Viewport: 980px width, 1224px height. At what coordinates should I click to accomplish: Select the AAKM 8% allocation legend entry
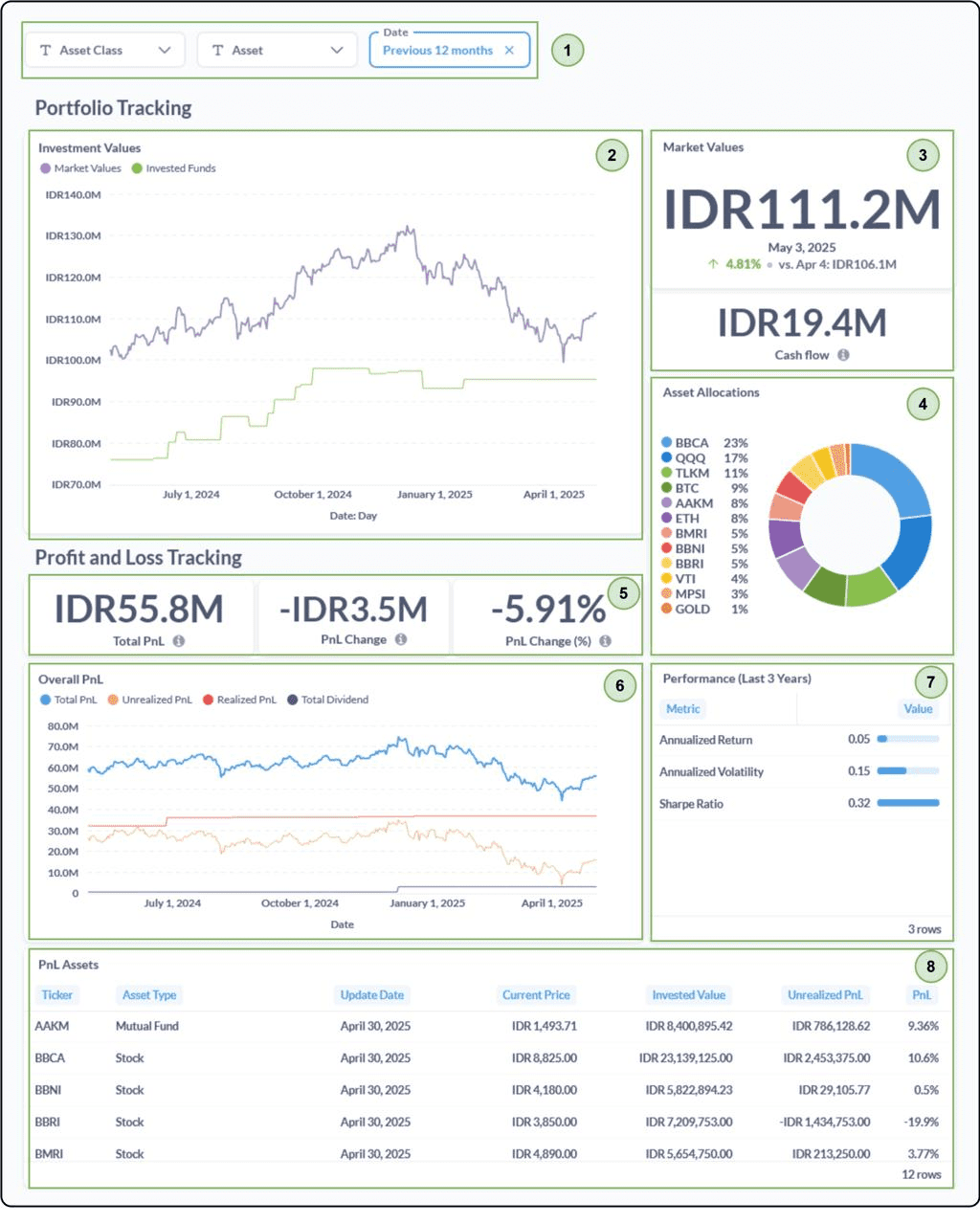coord(704,503)
